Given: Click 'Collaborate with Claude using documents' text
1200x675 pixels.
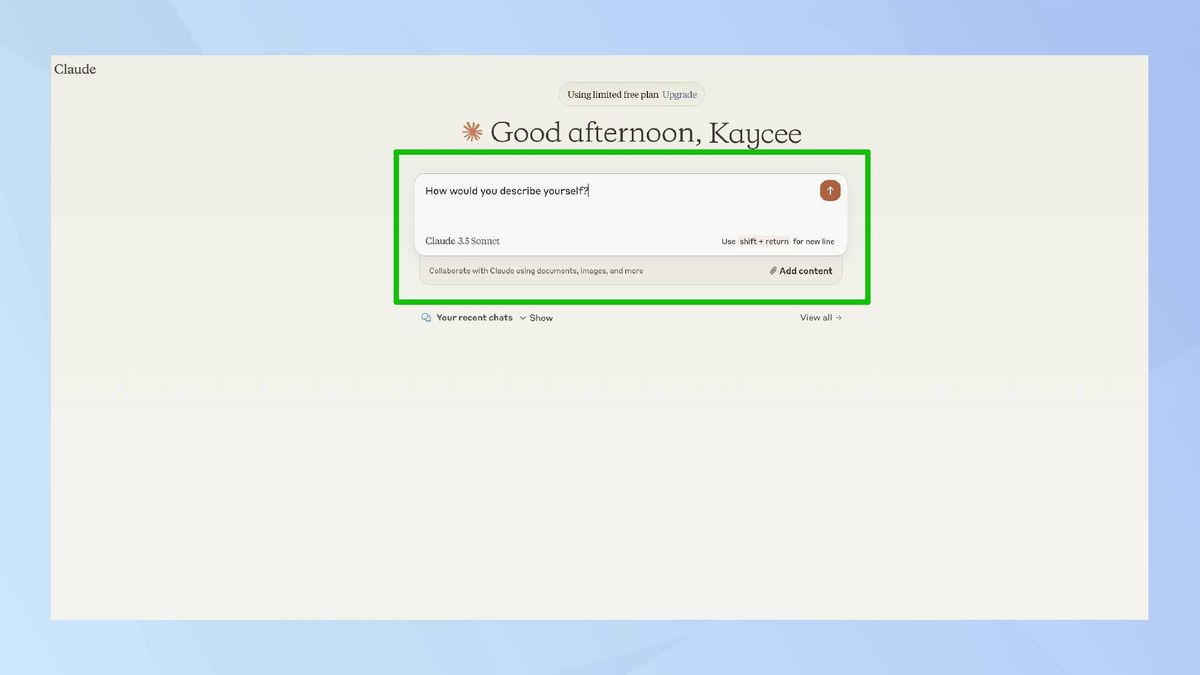Looking at the screenshot, I should click(x=536, y=271).
